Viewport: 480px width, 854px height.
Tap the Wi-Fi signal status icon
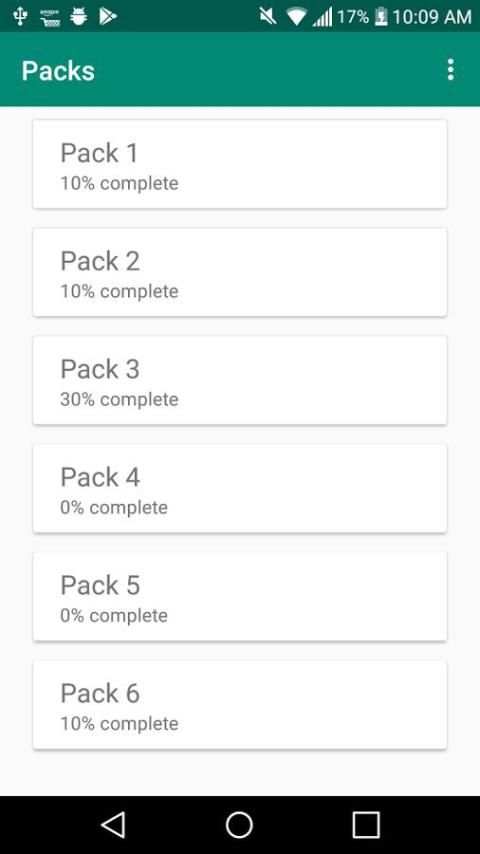point(296,17)
